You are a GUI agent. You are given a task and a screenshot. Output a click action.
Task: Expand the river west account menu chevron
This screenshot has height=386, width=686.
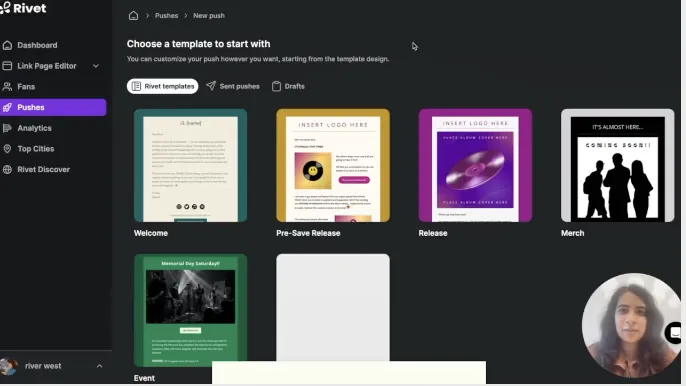pyautogui.click(x=99, y=366)
